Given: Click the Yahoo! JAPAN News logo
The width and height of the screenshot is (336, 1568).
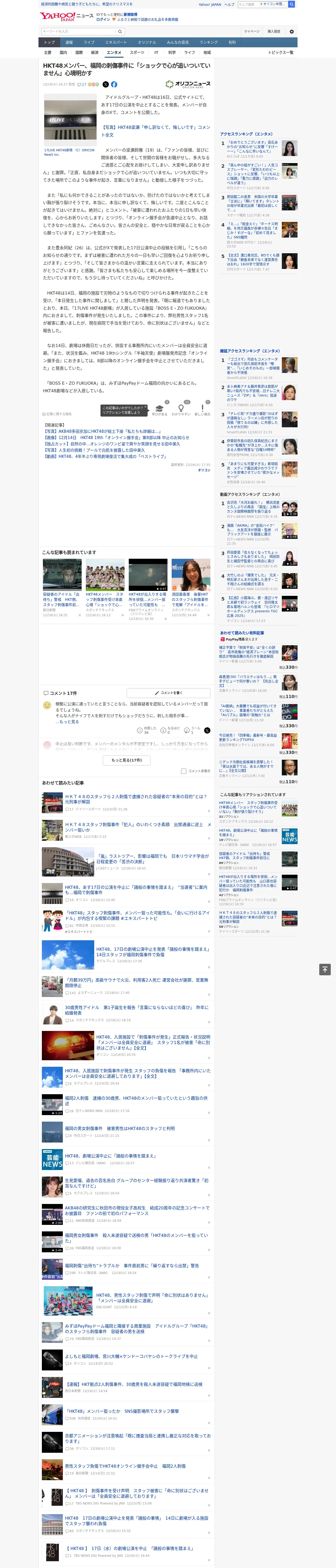Looking at the screenshot, I should click(x=66, y=16).
